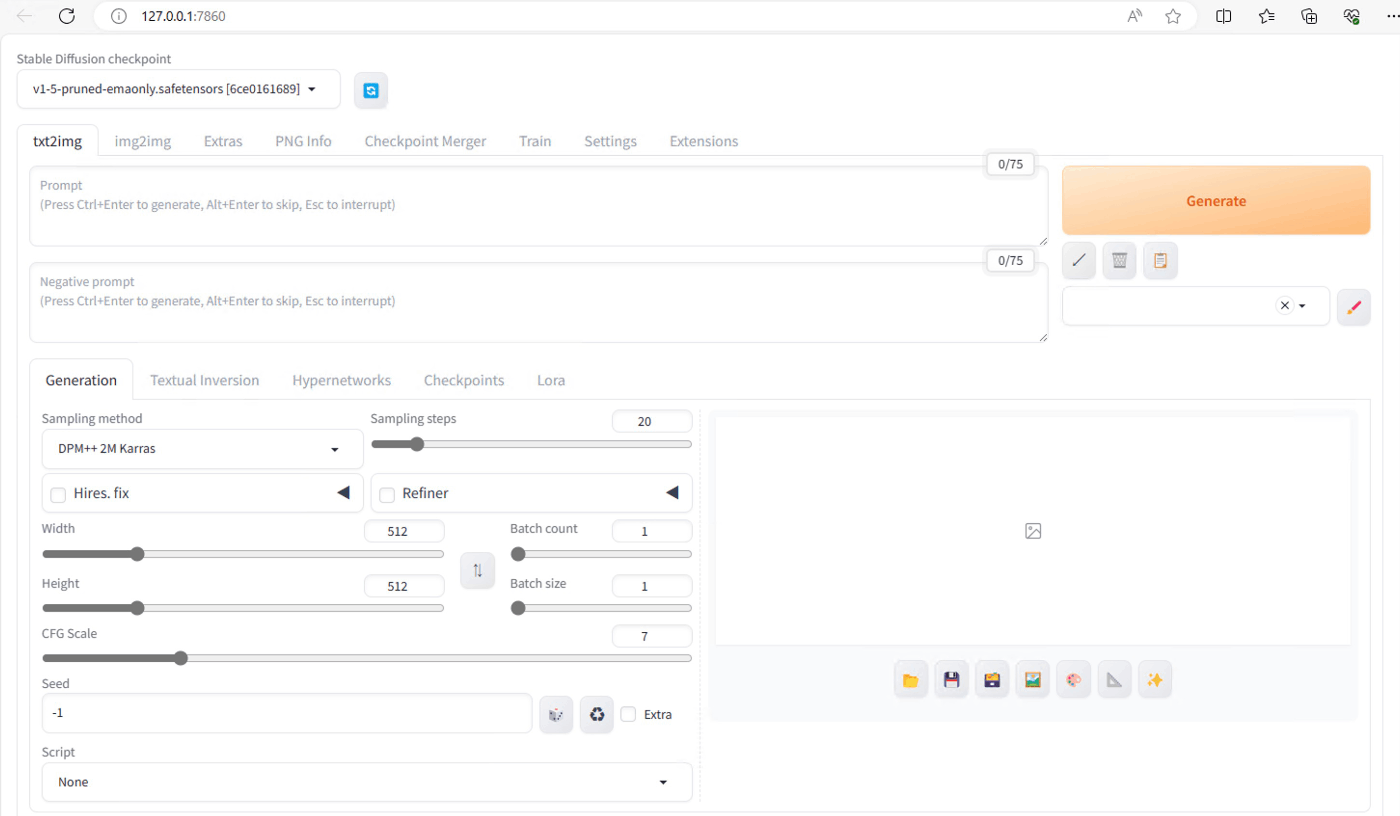
Task: Click the read aloud icon in the address bar
Action: click(x=1135, y=16)
